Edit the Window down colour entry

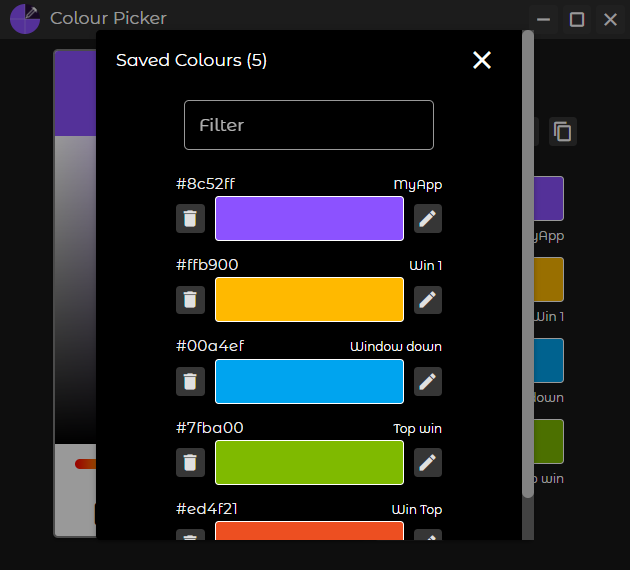click(428, 381)
